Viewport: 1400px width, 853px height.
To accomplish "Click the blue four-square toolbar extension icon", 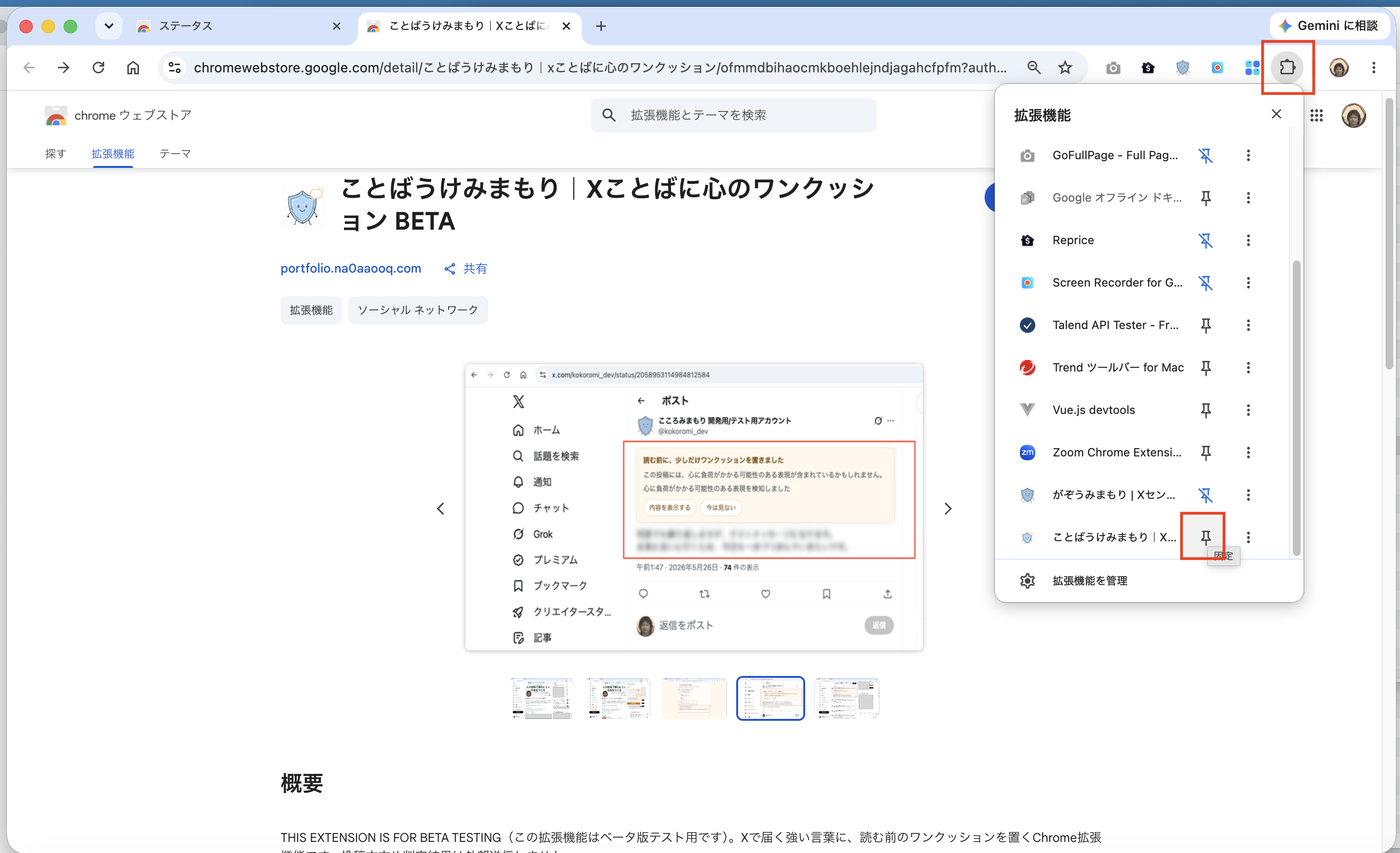I will tap(1252, 68).
